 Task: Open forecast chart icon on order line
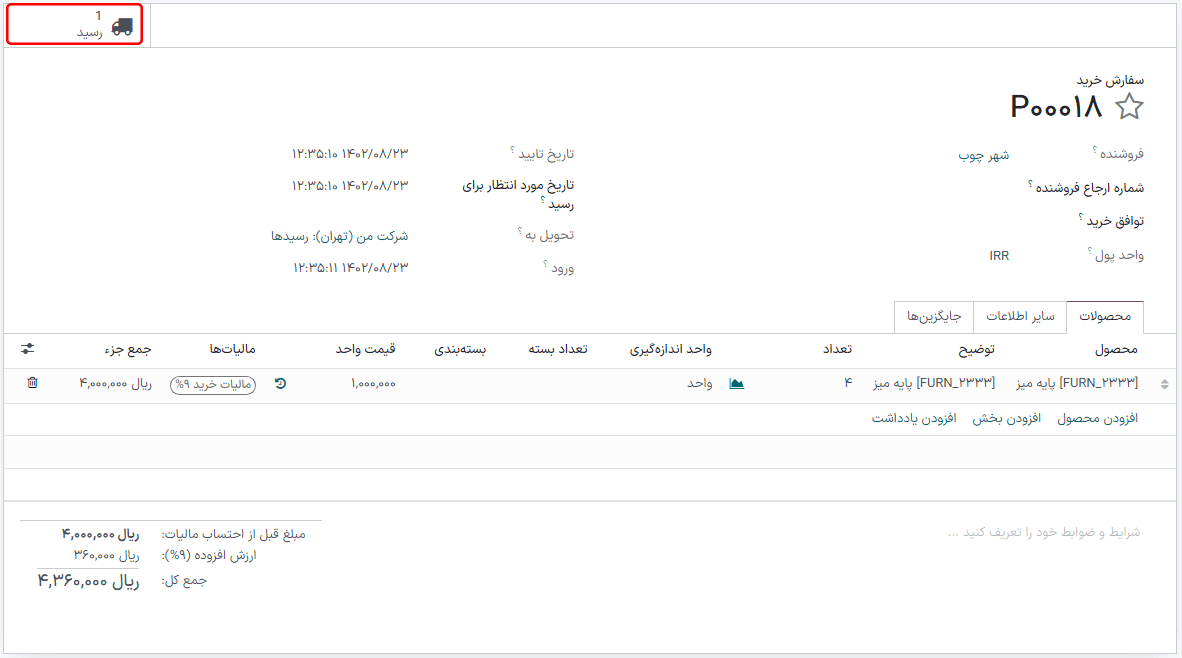(736, 384)
